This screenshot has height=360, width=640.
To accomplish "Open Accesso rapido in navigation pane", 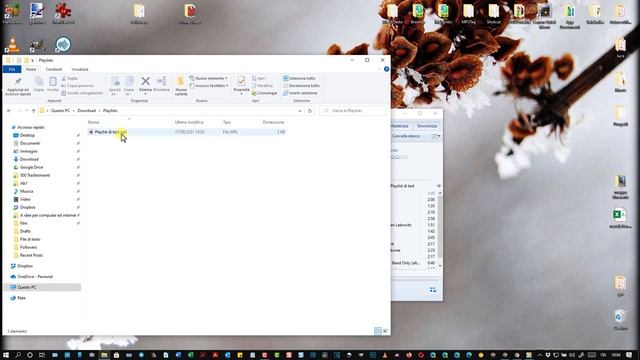I will click(31, 127).
